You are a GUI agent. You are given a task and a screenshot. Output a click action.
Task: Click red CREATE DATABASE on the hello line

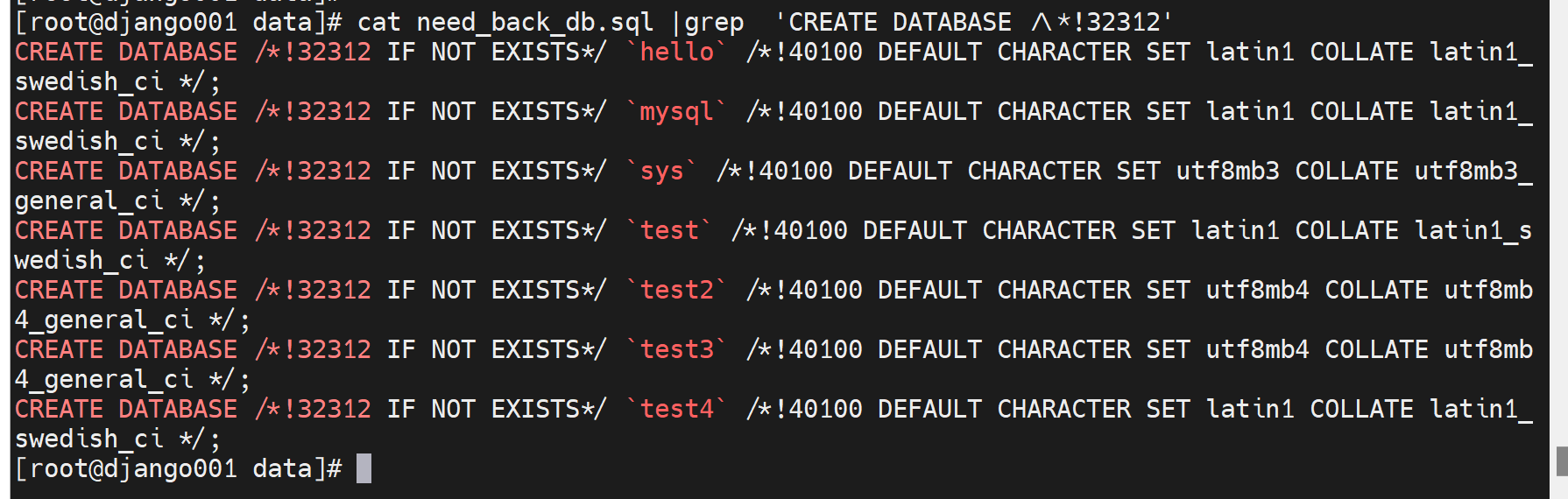(x=126, y=53)
